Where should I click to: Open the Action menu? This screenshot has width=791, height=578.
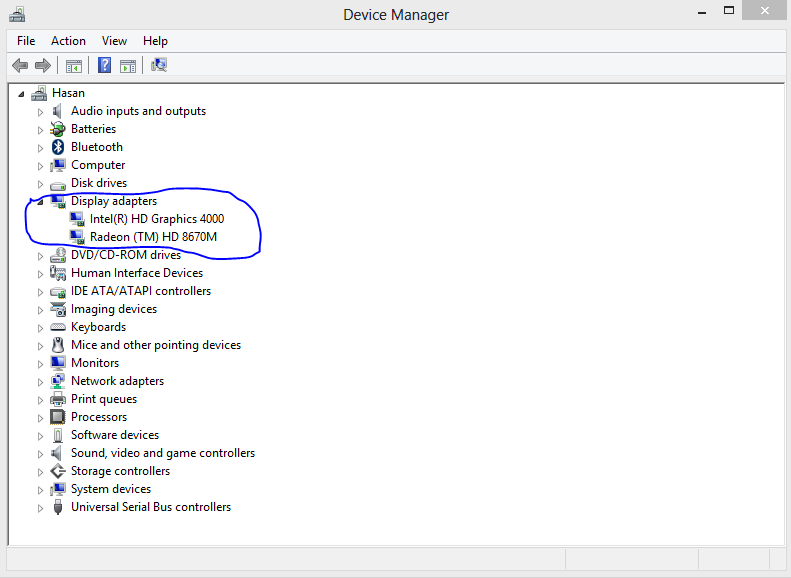(x=68, y=41)
